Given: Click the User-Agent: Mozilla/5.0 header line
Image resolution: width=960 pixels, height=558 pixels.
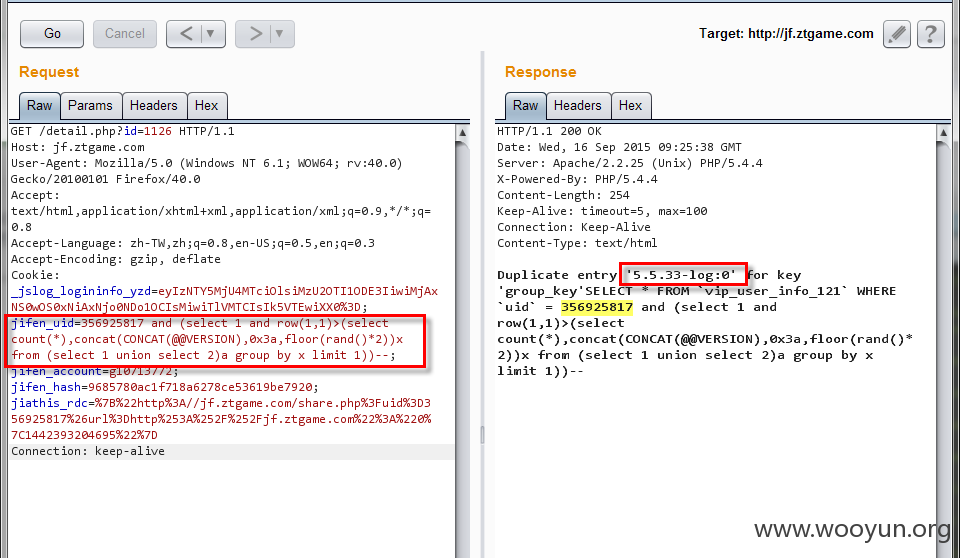Looking at the screenshot, I should tap(206, 171).
